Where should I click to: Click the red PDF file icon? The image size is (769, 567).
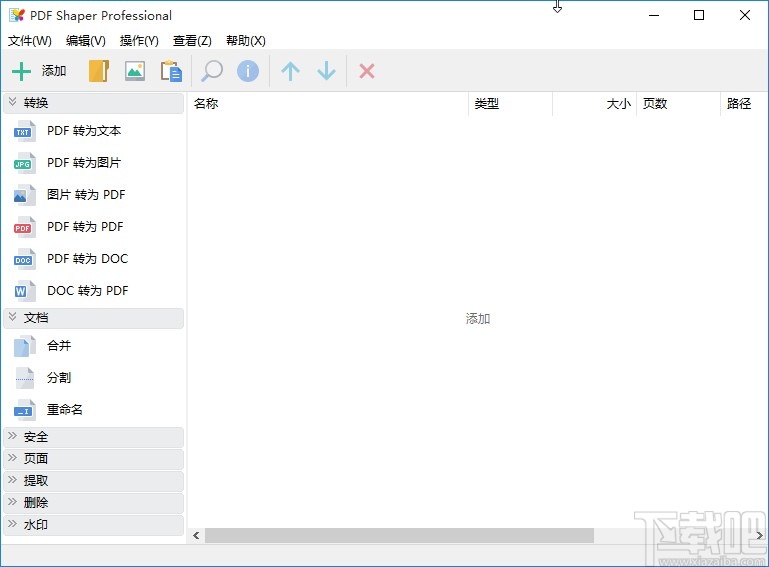click(x=25, y=227)
